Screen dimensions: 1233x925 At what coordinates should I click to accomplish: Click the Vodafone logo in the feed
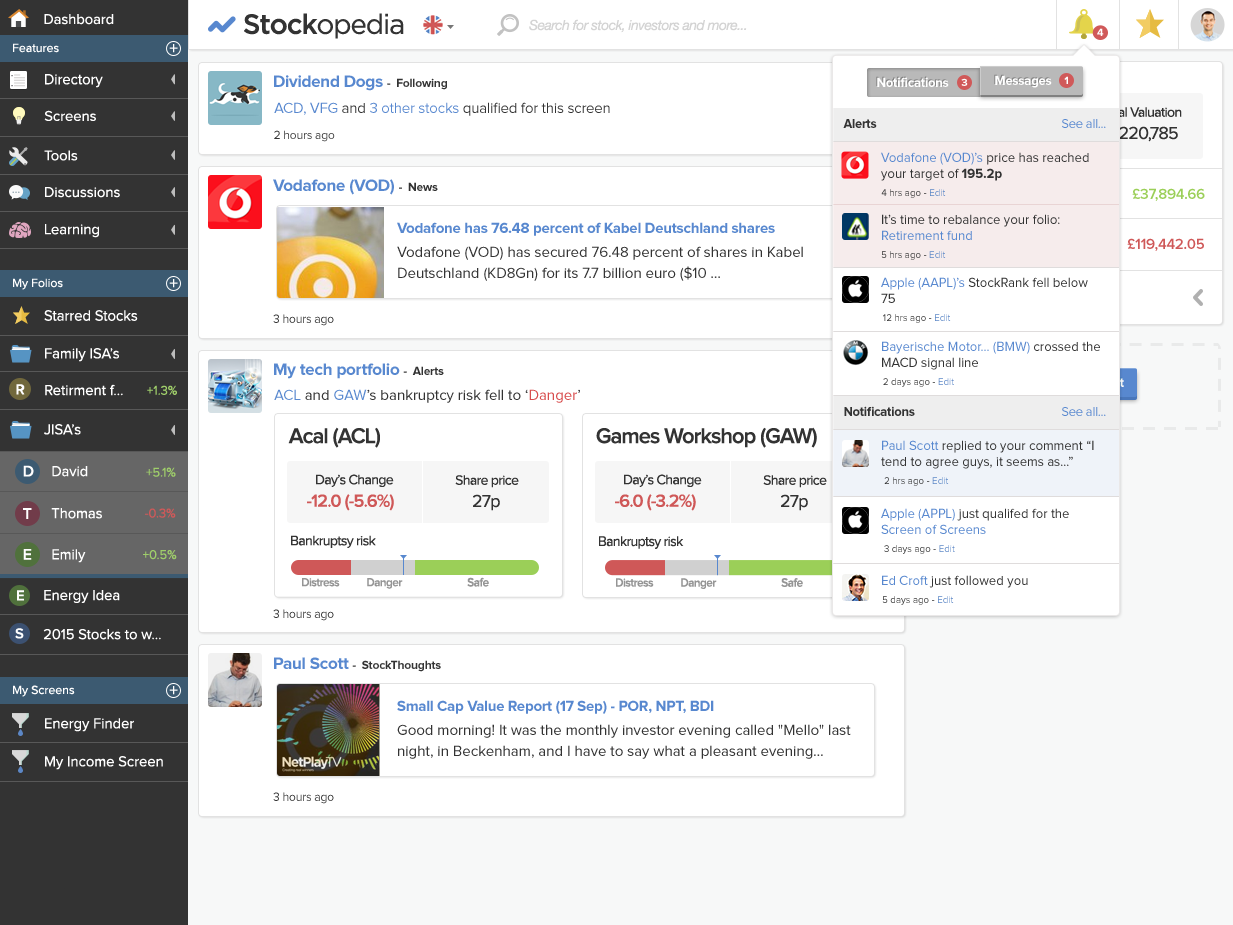pyautogui.click(x=235, y=202)
